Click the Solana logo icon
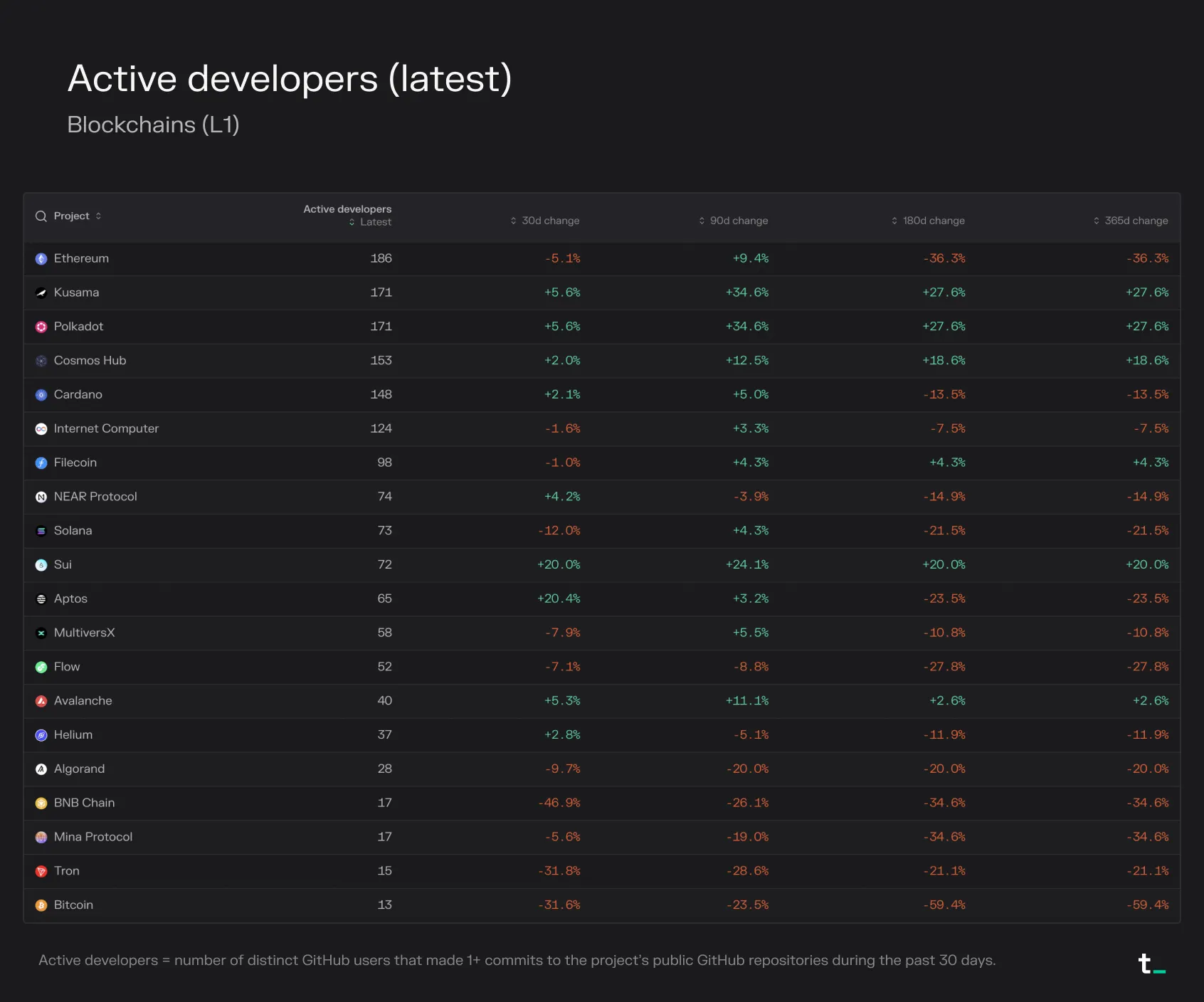 tap(41, 531)
